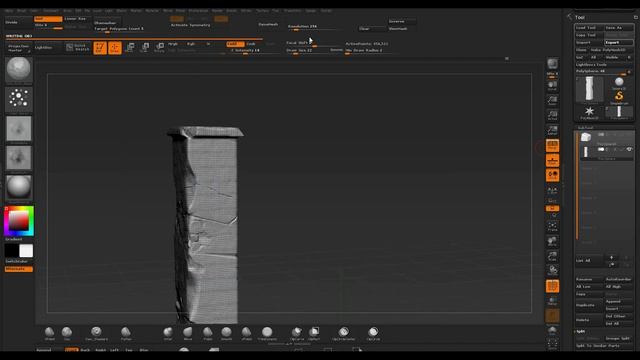
Task: Select the ClipCircleCenter brush
Action: (343, 333)
